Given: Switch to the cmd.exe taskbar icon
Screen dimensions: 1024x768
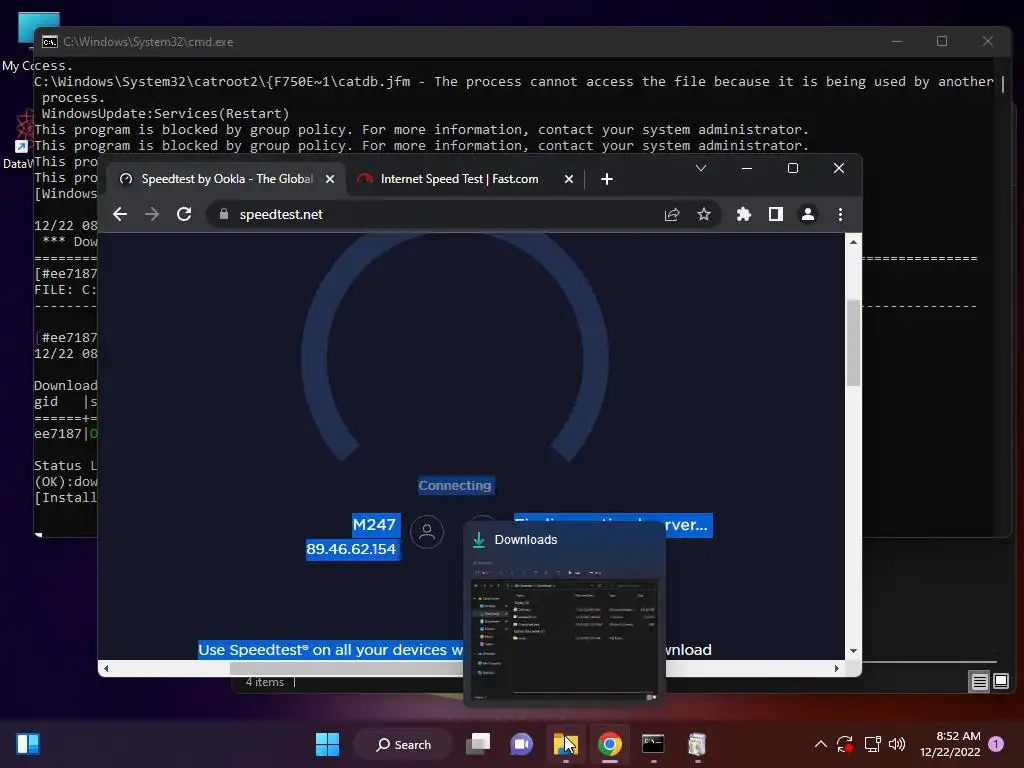Looking at the screenshot, I should pyautogui.click(x=653, y=744).
